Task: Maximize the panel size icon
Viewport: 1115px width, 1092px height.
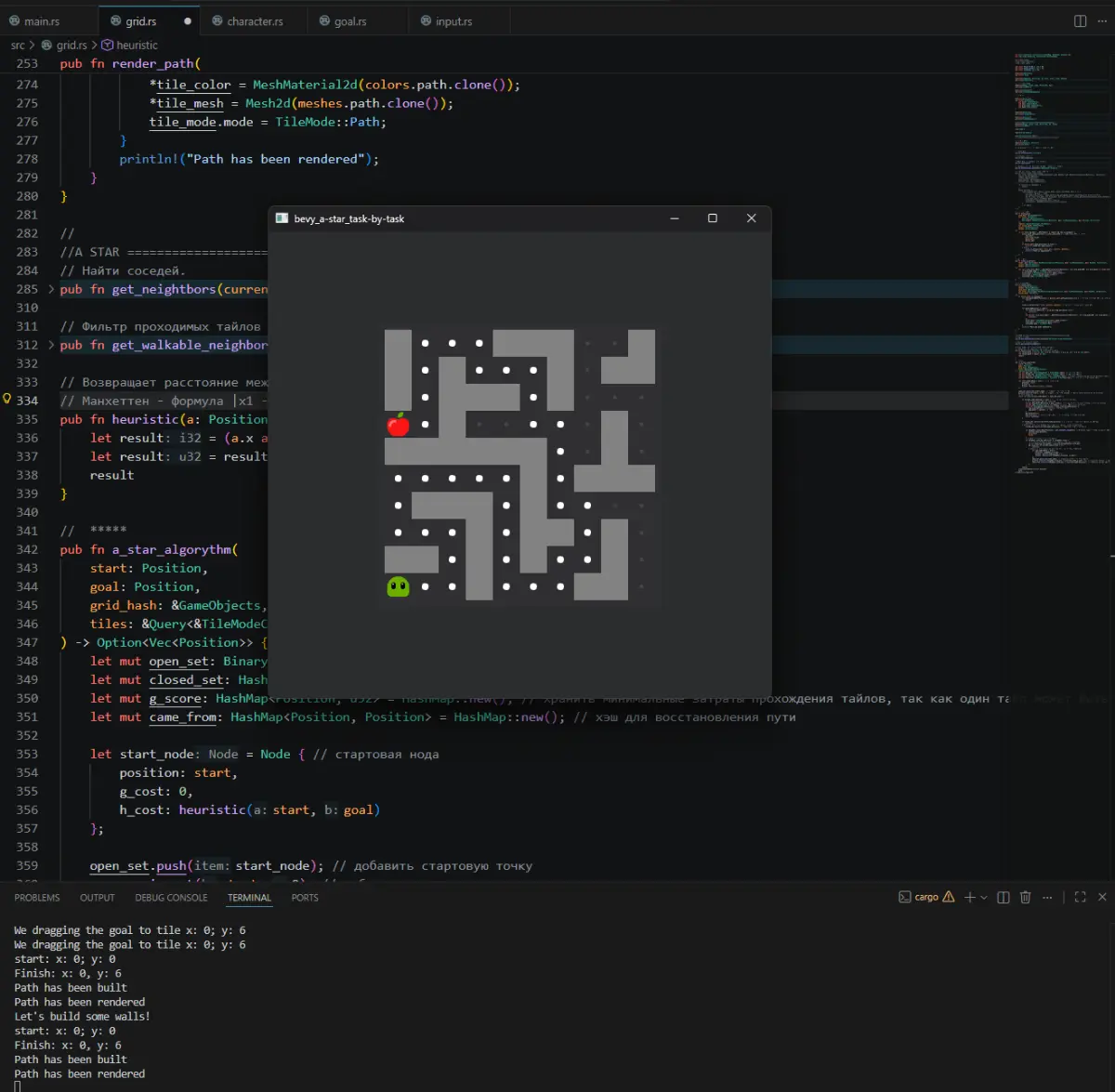Action: coord(1080,897)
